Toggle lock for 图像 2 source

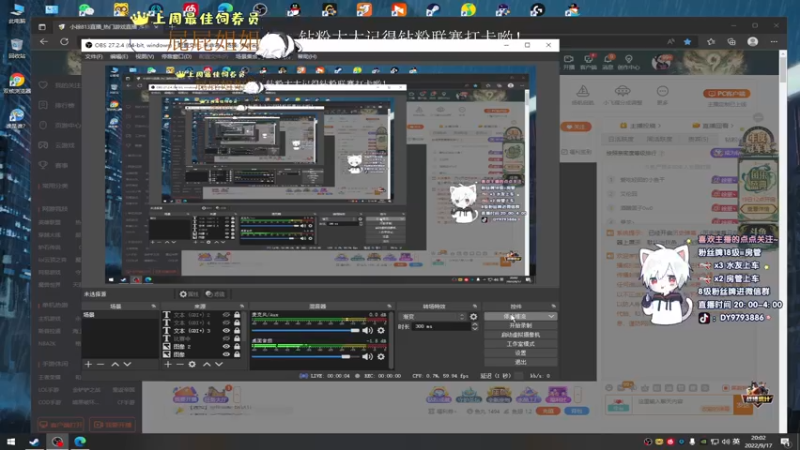click(237, 346)
